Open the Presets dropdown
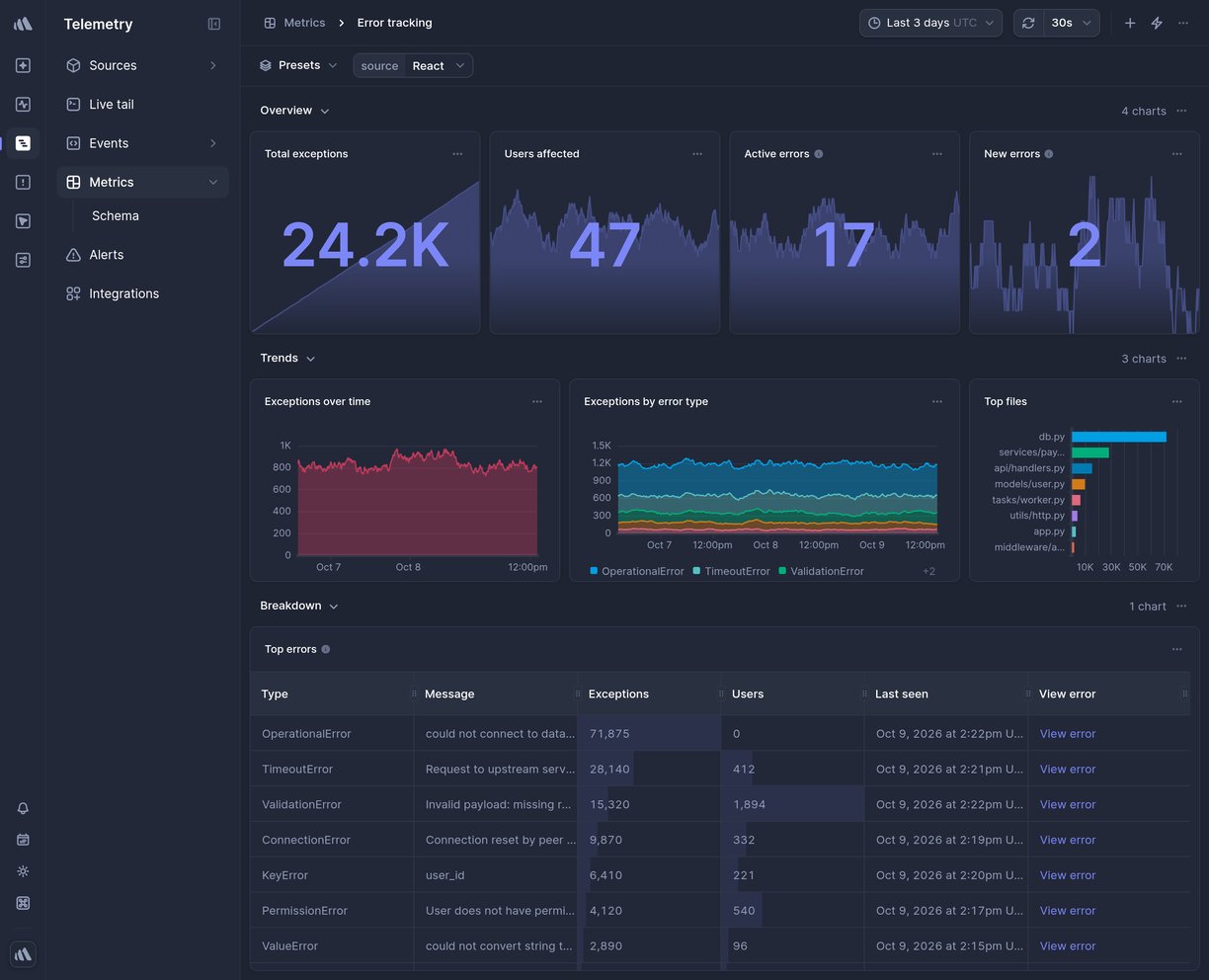 (x=298, y=65)
